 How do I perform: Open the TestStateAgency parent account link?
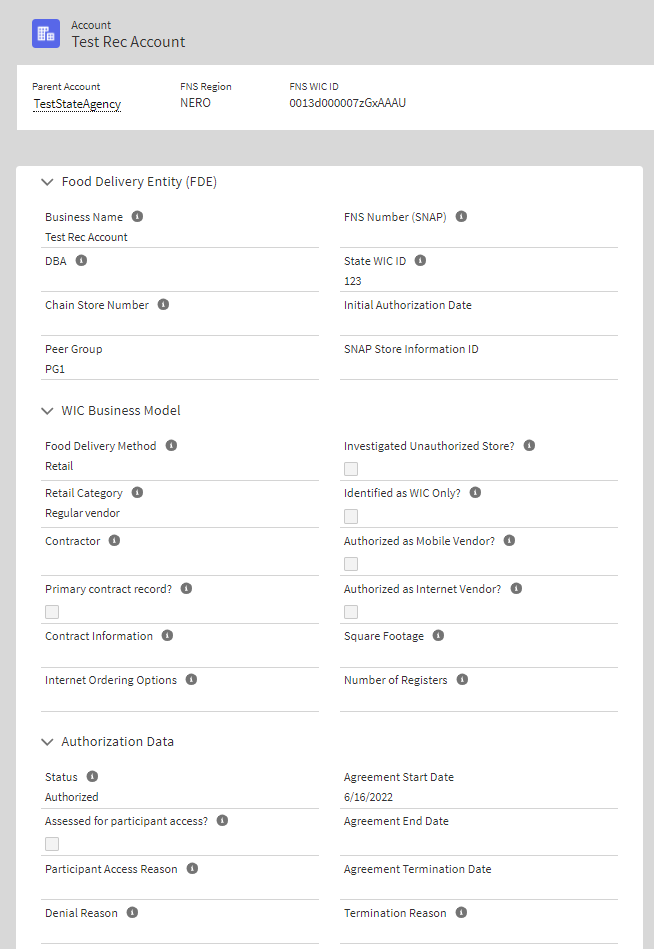tap(77, 103)
